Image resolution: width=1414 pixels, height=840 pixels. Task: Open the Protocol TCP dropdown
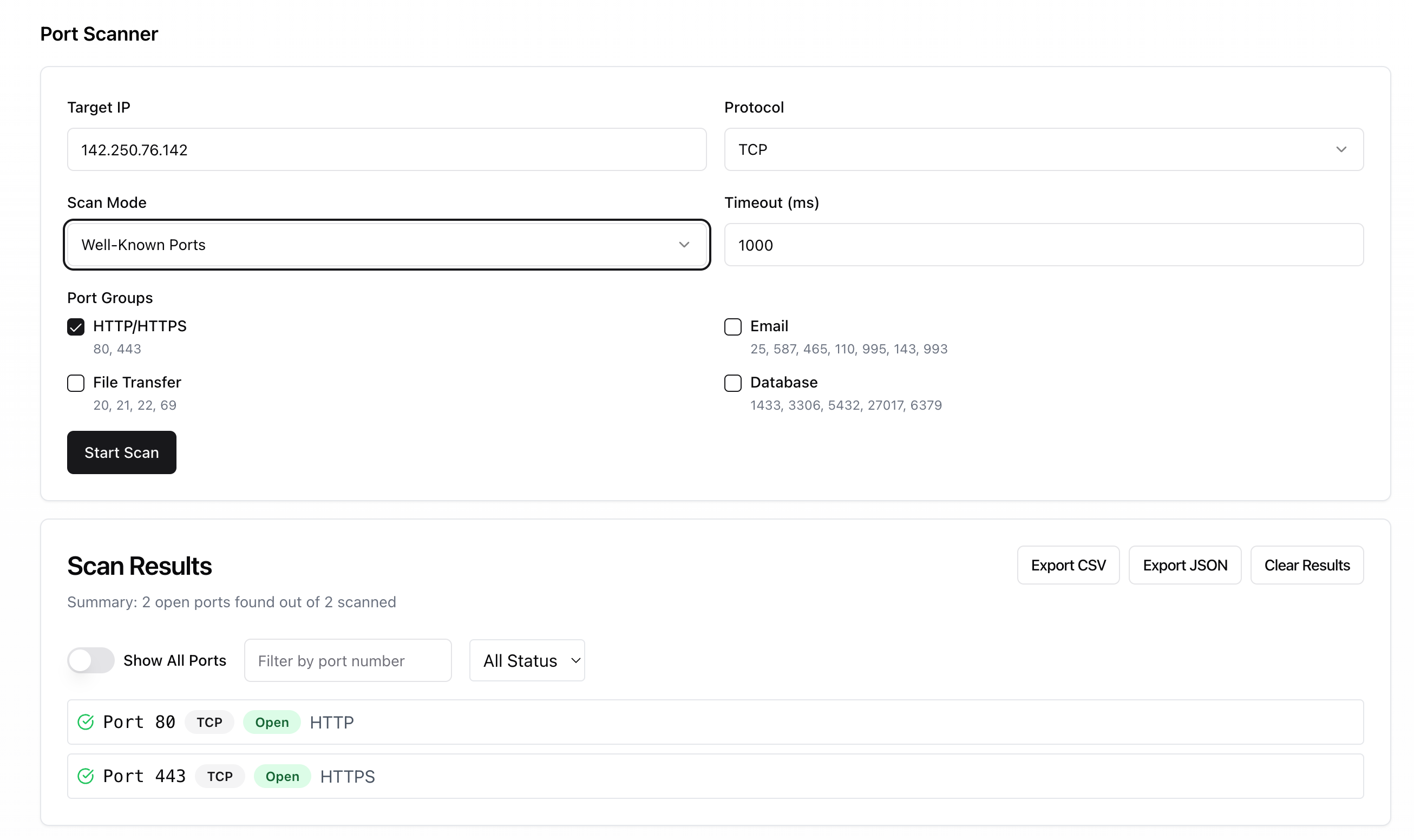click(x=1043, y=149)
